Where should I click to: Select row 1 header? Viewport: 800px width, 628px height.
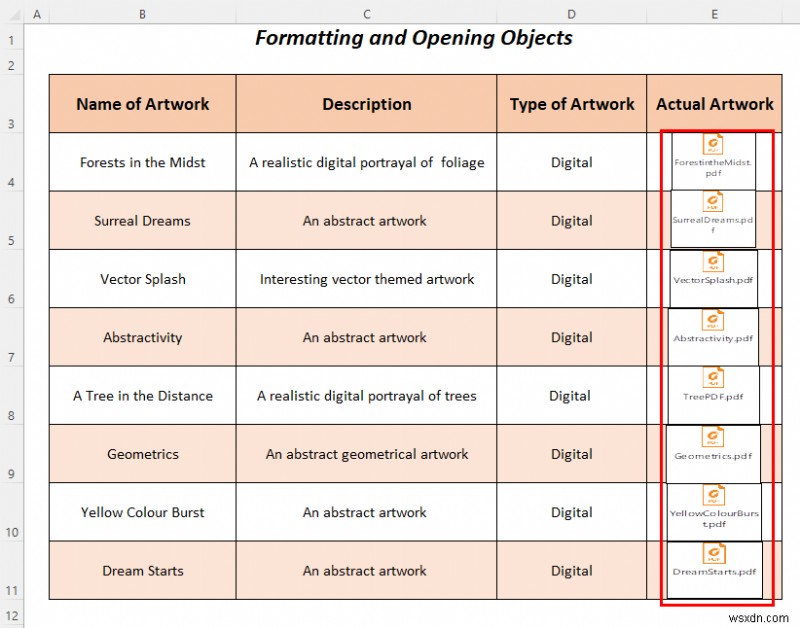[x=11, y=37]
